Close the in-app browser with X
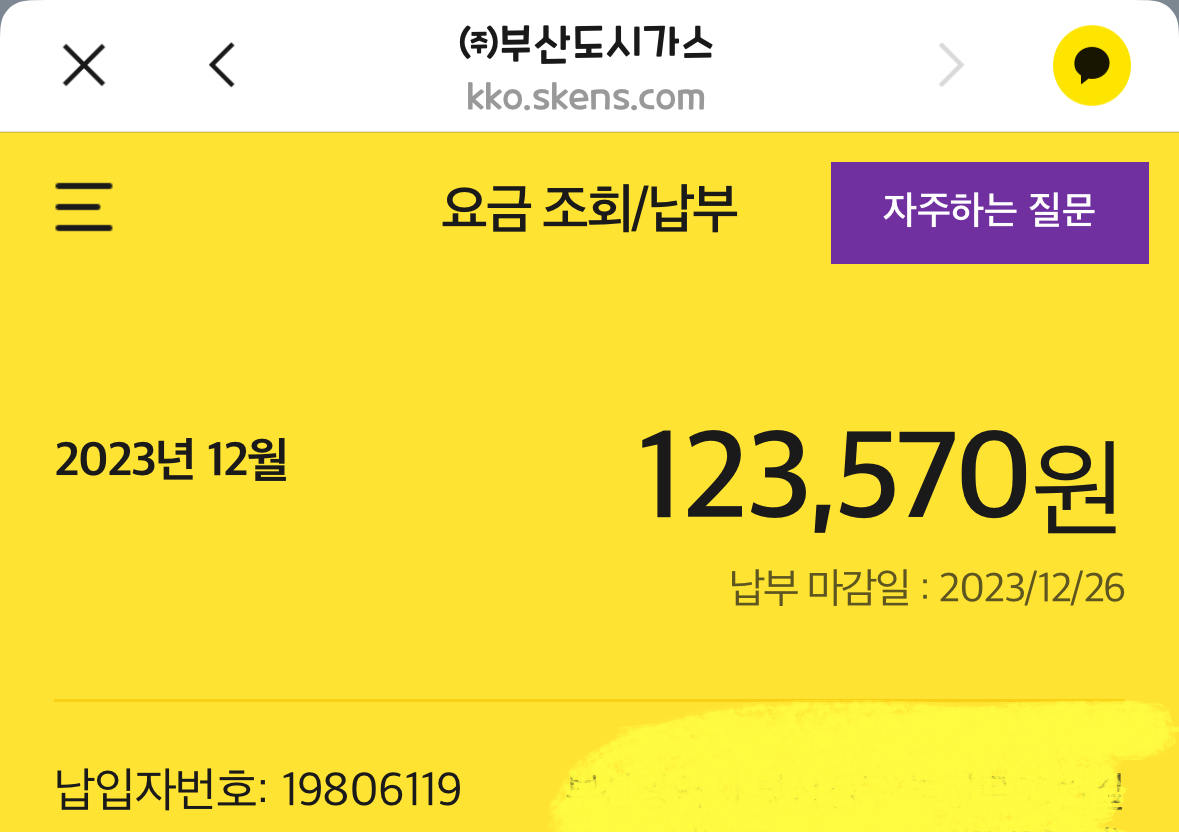The height and width of the screenshot is (832, 1179). [x=84, y=67]
